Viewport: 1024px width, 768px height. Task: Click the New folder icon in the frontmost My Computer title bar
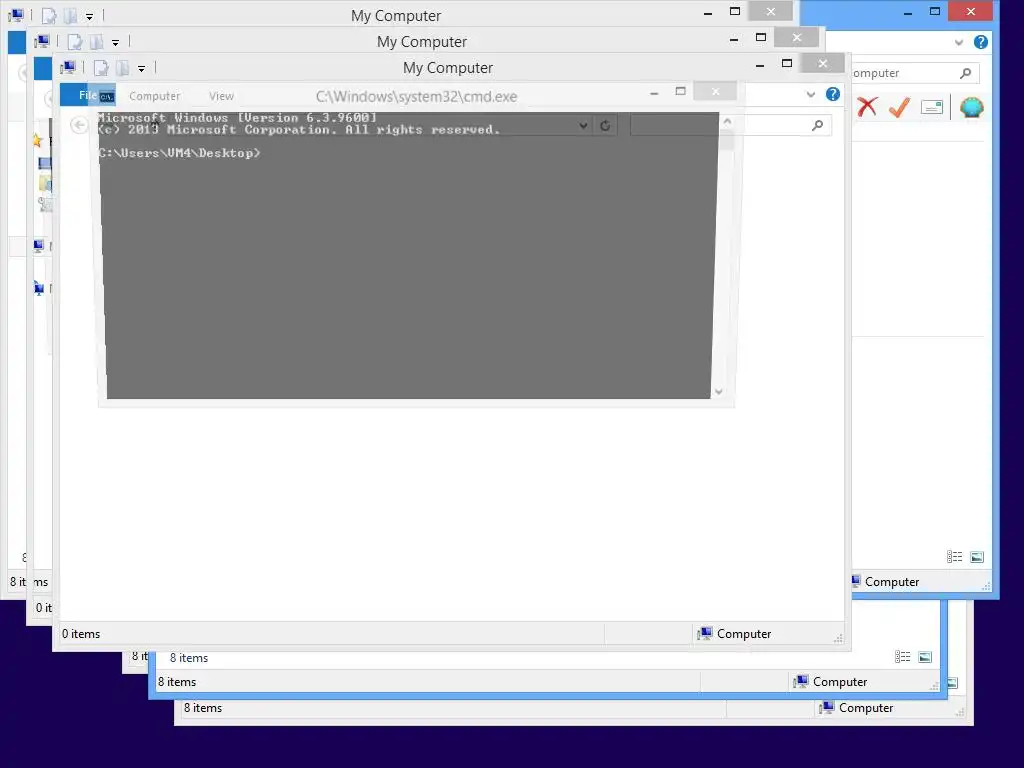coord(122,68)
